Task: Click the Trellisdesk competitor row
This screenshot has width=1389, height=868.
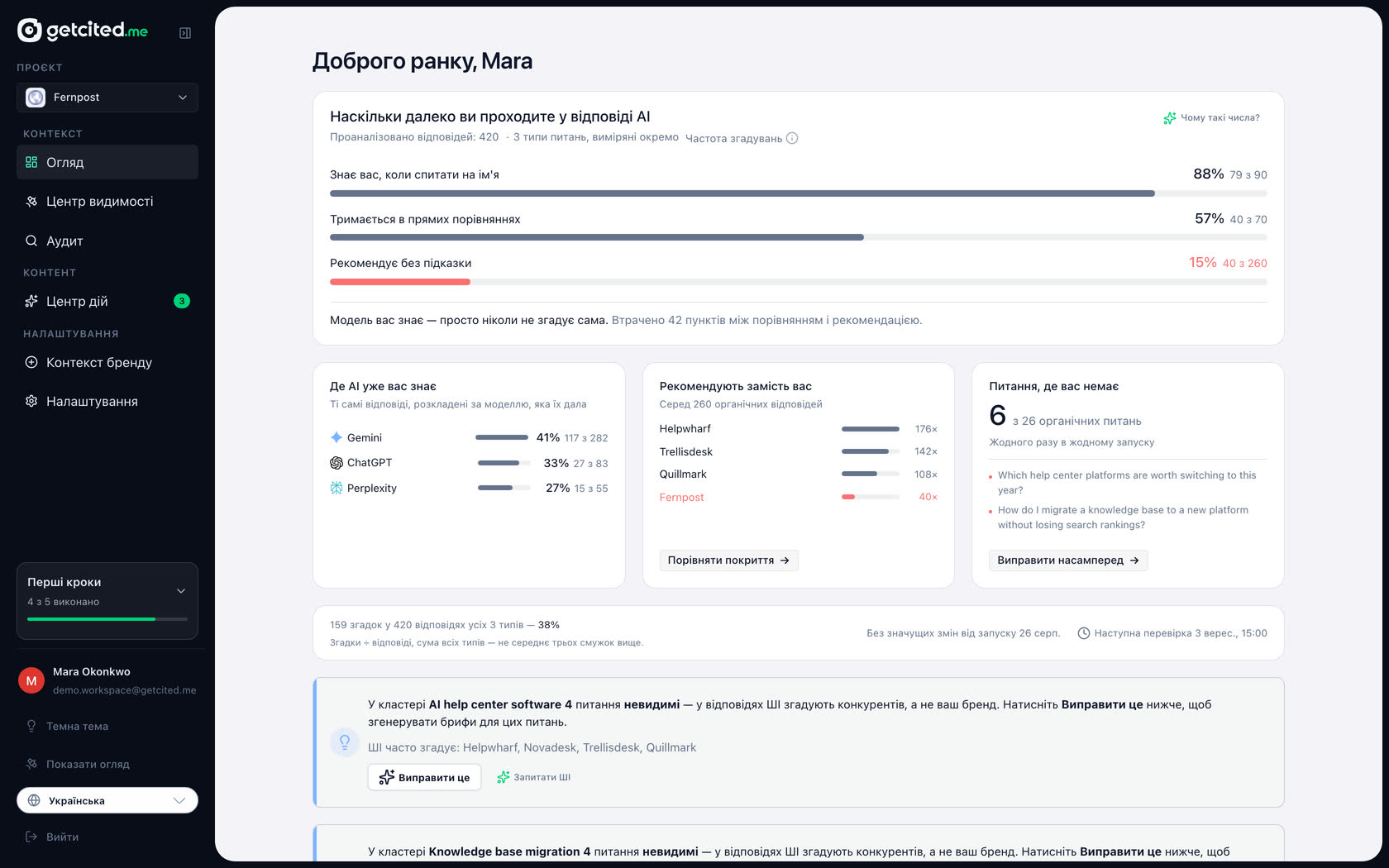Action: [x=798, y=451]
